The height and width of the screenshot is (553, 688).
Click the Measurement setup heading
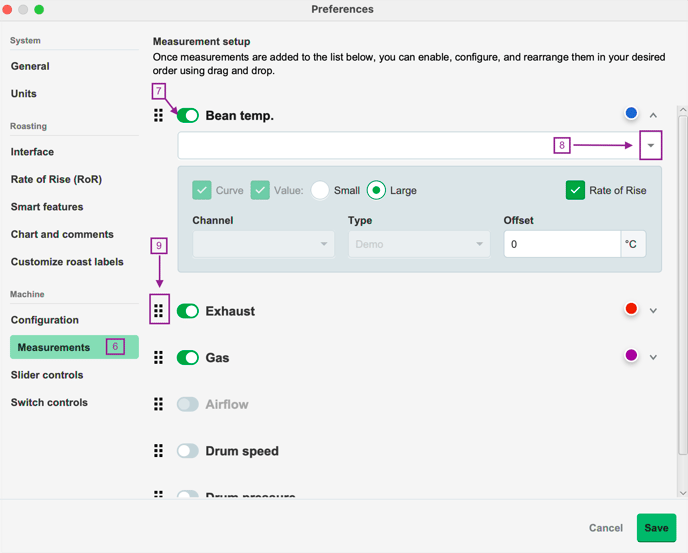click(201, 42)
